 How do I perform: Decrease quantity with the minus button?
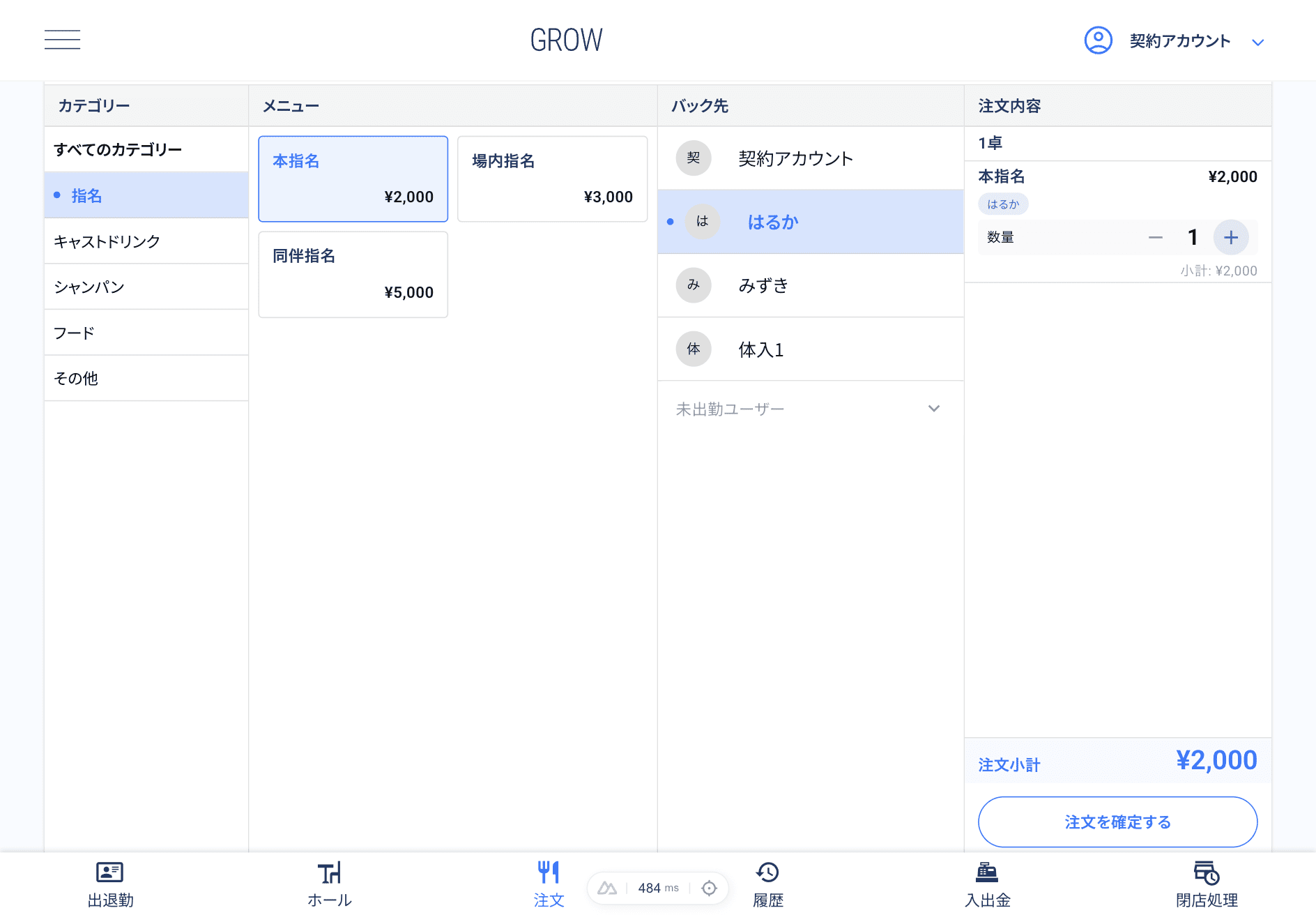[x=1155, y=238]
